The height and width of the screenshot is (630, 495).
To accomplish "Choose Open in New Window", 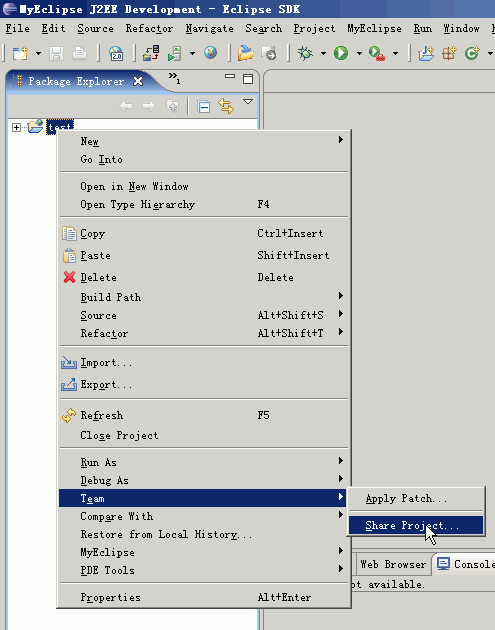I will click(x=204, y=186).
